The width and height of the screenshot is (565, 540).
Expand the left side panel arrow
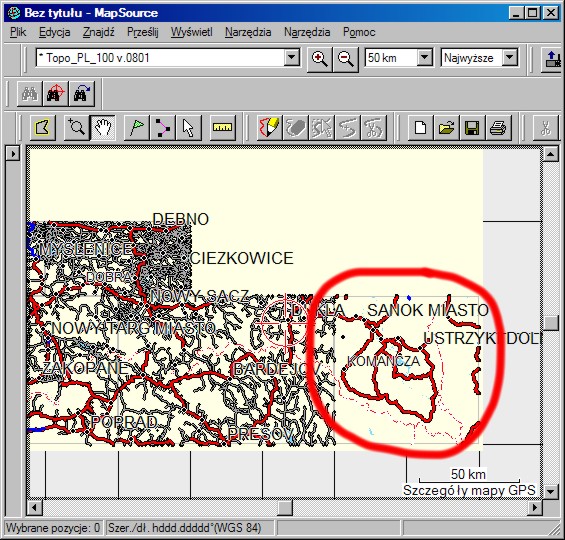point(13,154)
